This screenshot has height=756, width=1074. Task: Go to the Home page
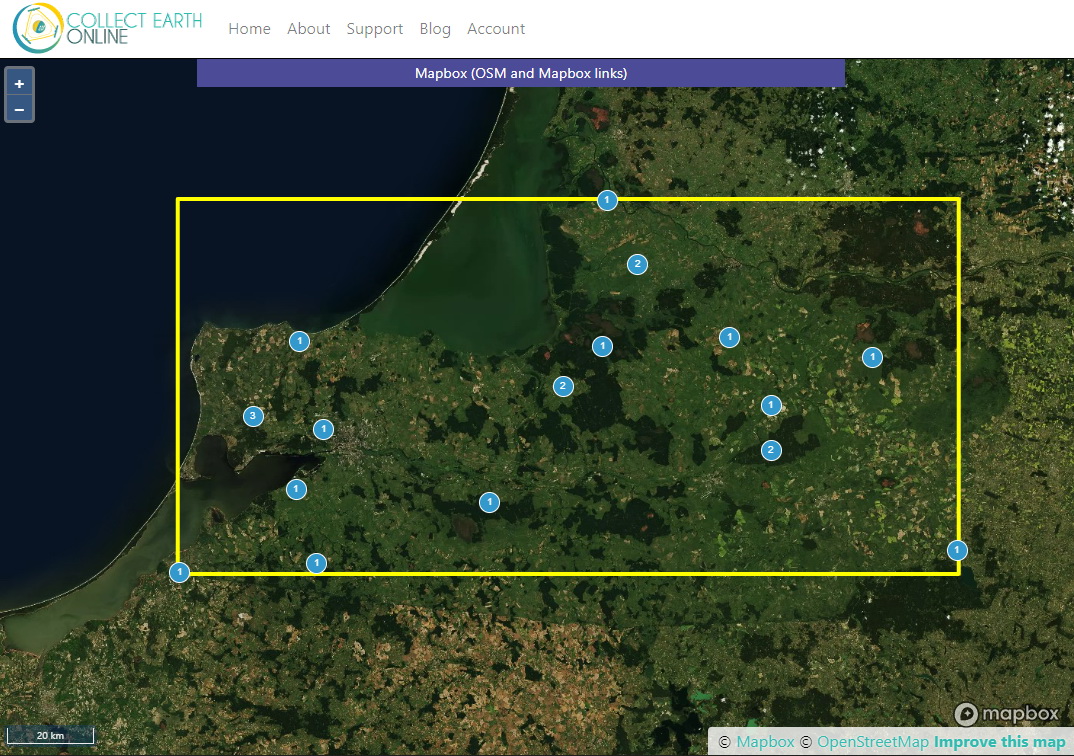pos(249,29)
